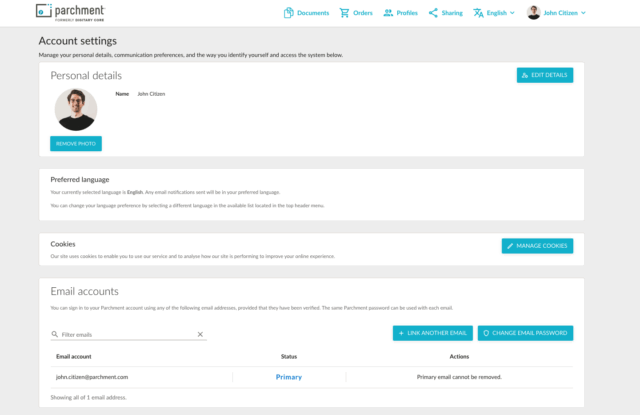Click the language translate icon
The image size is (640, 415).
pos(478,13)
